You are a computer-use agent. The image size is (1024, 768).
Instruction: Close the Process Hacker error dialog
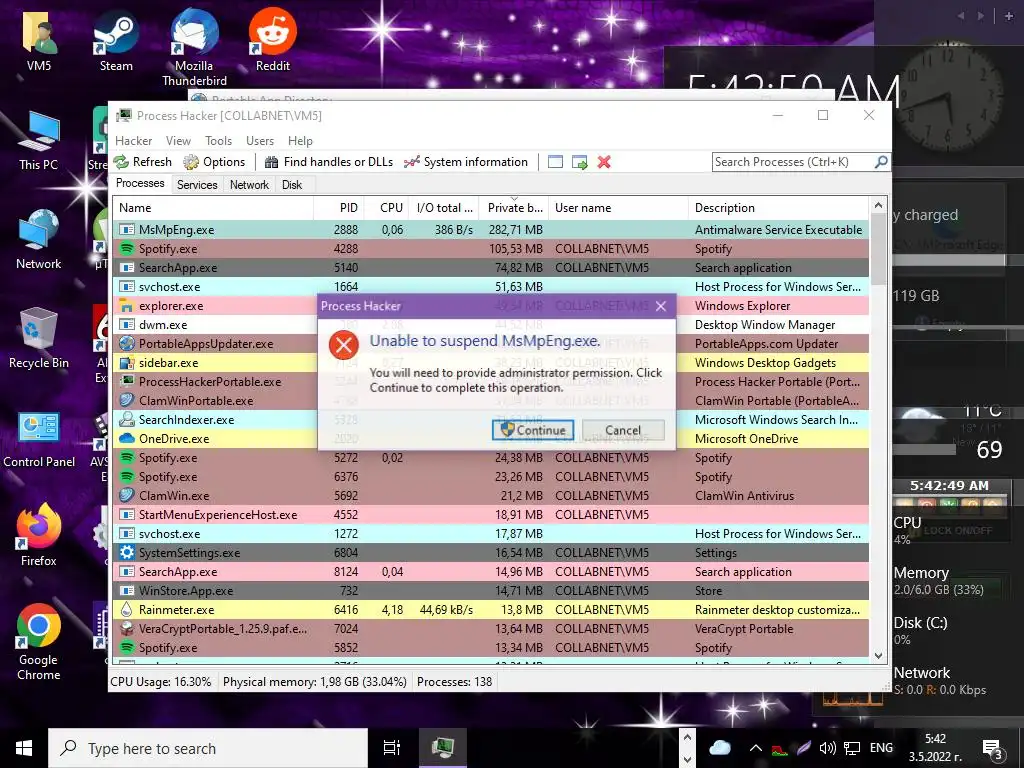pos(661,306)
